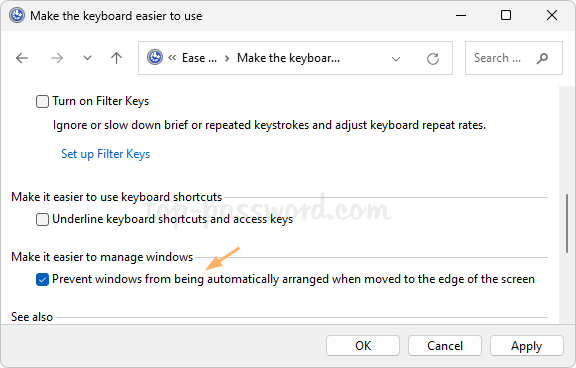Click the vertical scrollbar thumb

pyautogui.click(x=567, y=223)
